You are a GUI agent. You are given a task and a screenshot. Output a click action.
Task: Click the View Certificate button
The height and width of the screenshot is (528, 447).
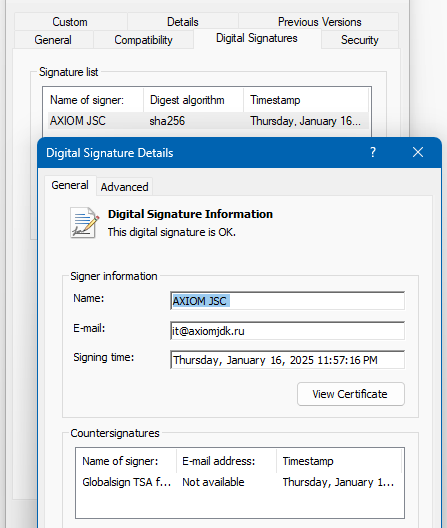pos(351,394)
